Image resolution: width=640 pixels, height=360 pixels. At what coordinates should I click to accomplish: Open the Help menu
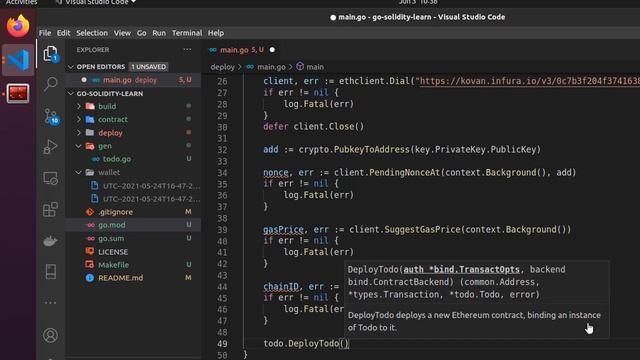tap(216, 33)
